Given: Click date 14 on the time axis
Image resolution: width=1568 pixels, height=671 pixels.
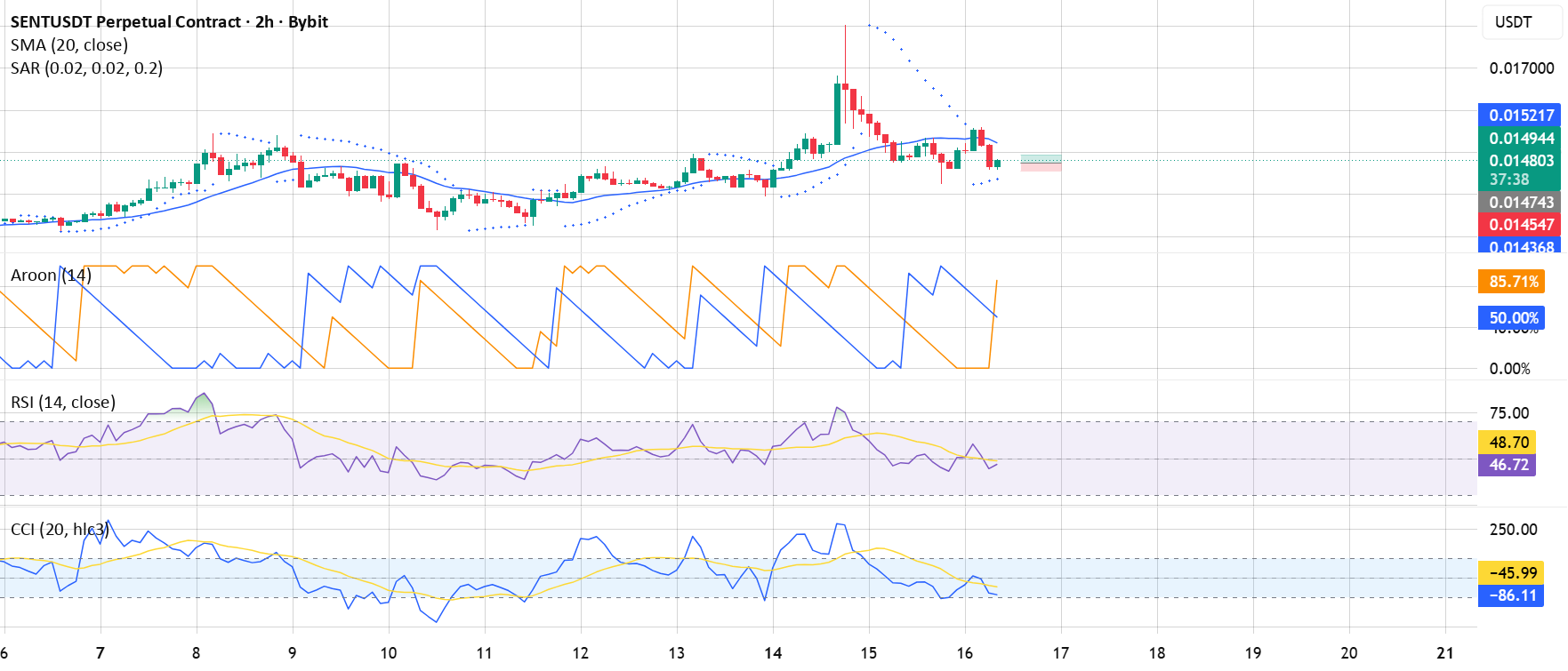Looking at the screenshot, I should point(773,653).
